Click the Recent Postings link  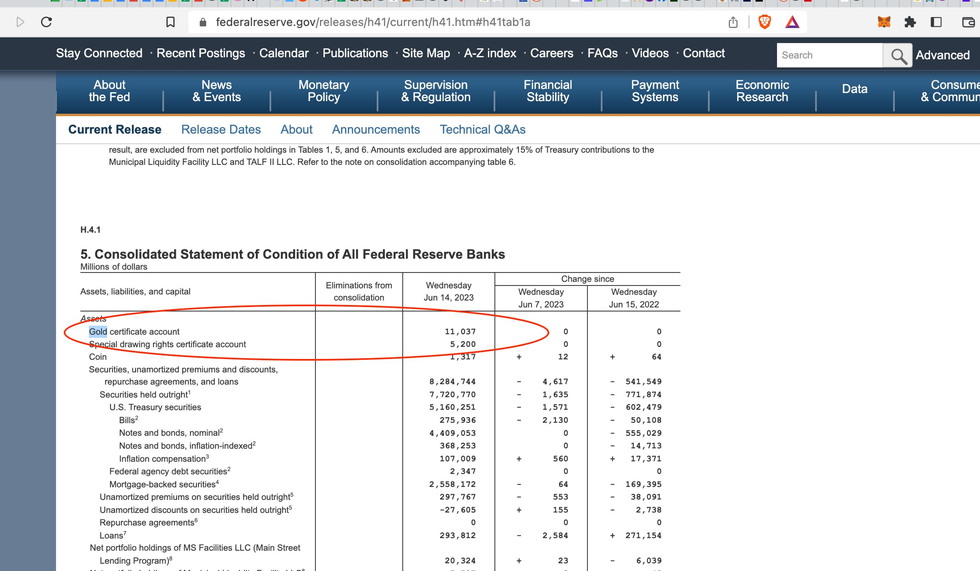click(201, 53)
